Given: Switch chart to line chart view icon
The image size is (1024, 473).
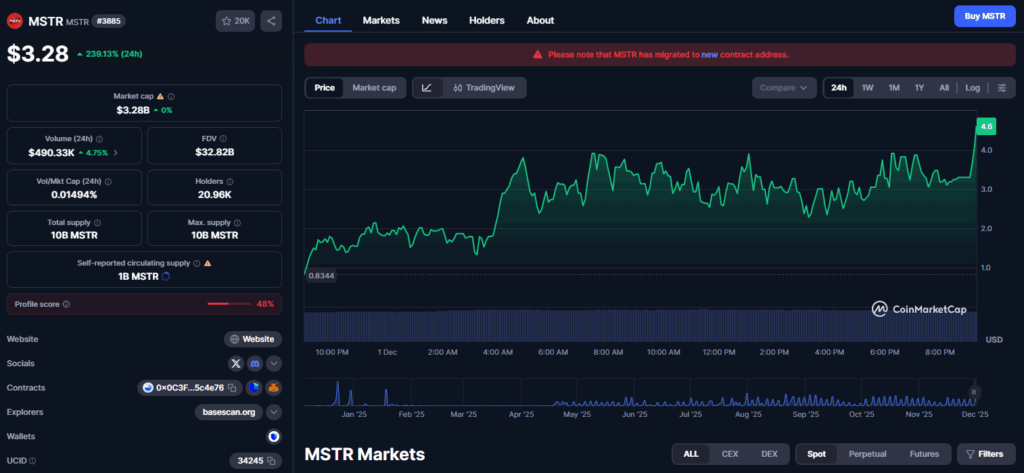Looking at the screenshot, I should (427, 88).
